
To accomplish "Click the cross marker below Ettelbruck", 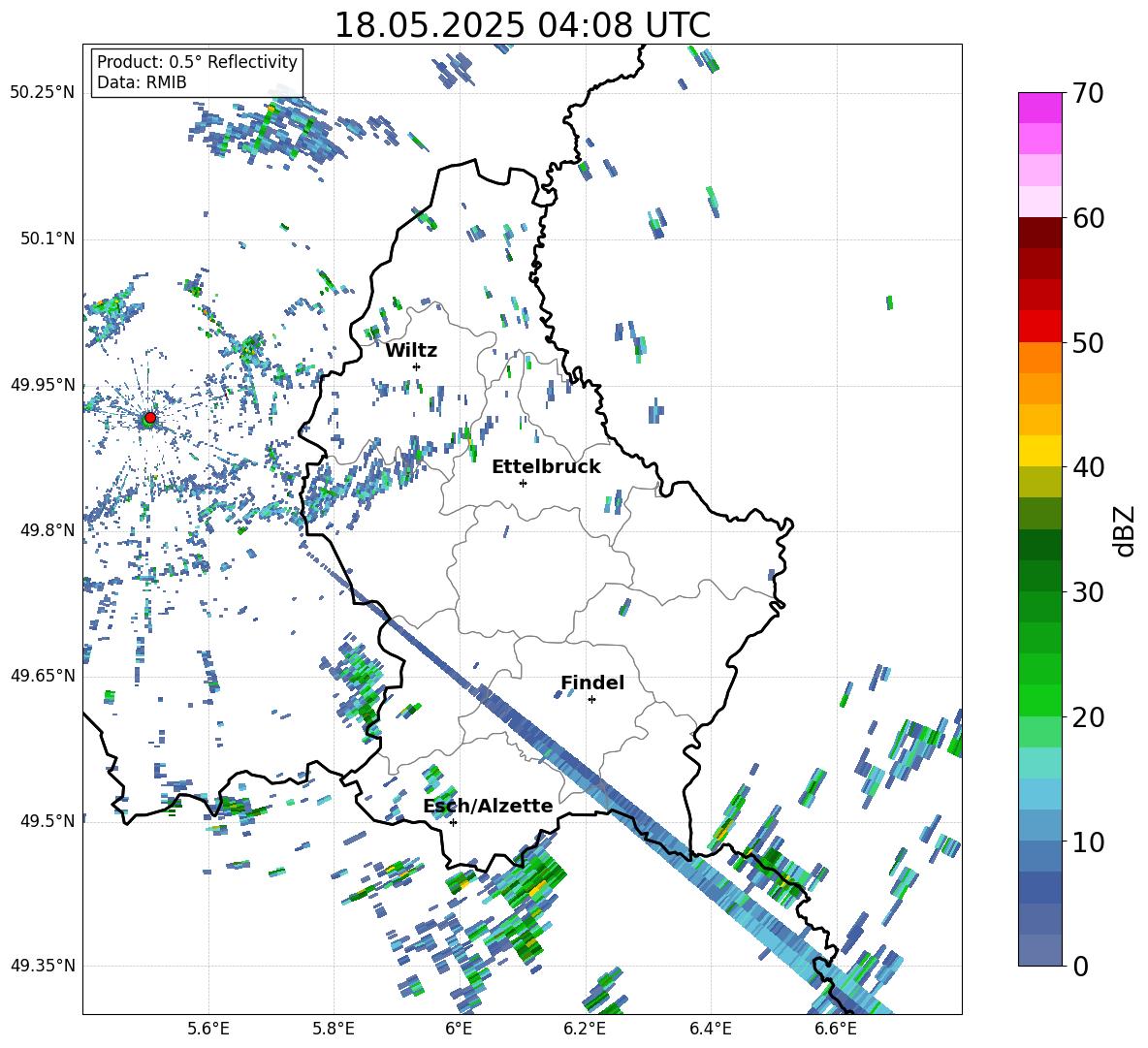I will point(523,483).
